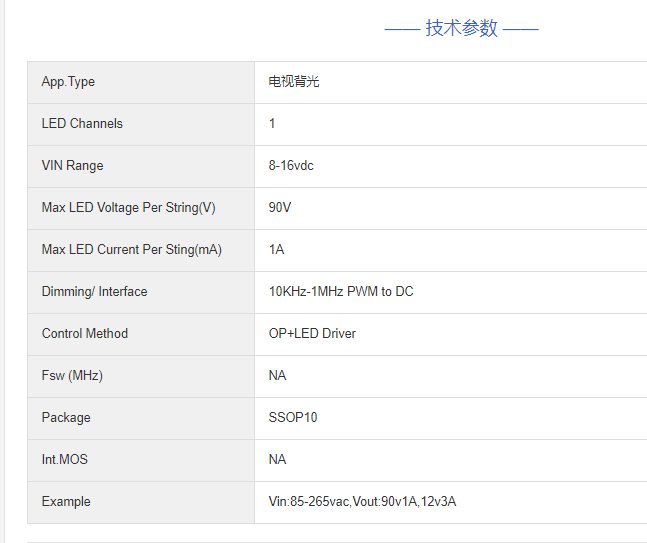Select the 1A current value

click(276, 250)
